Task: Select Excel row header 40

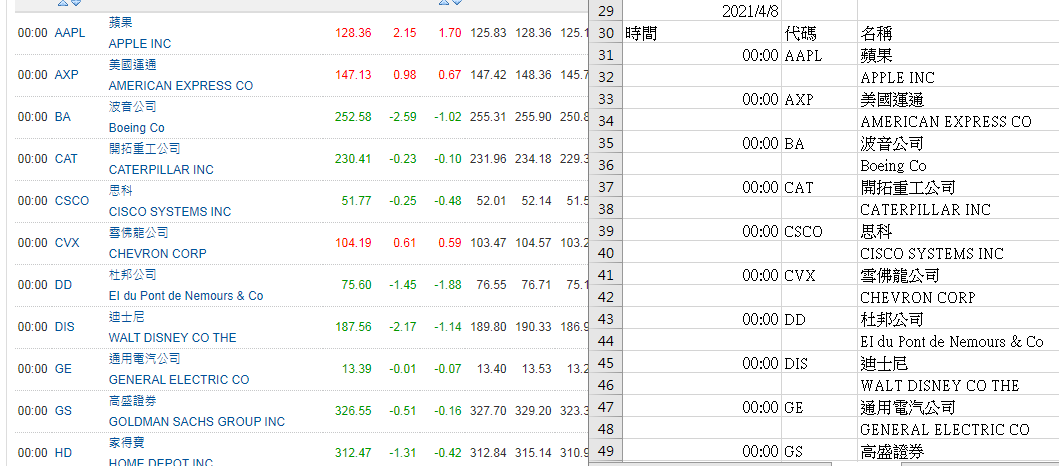Action: click(x=606, y=253)
